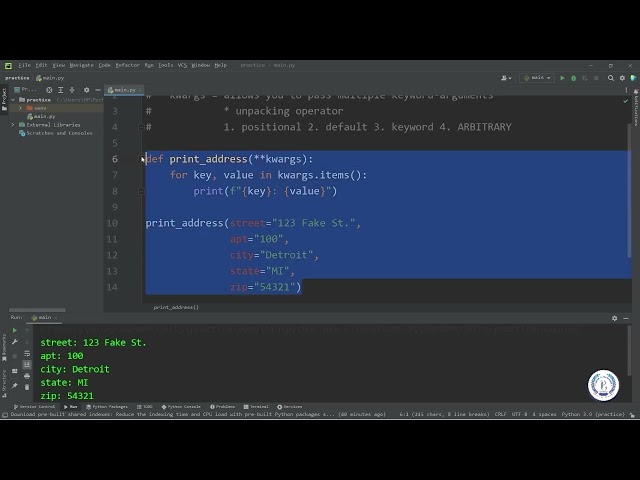Click the wrench icon in Run panel
Screen dimensions: 640x480
point(15,342)
